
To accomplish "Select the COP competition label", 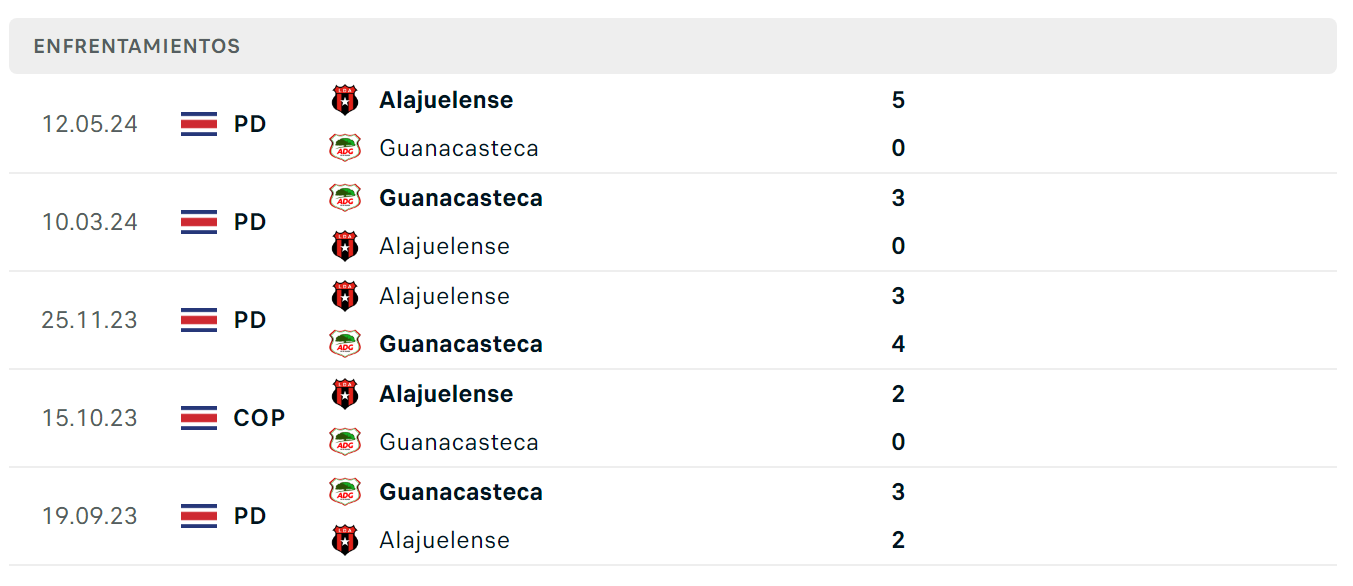I will pos(259,418).
